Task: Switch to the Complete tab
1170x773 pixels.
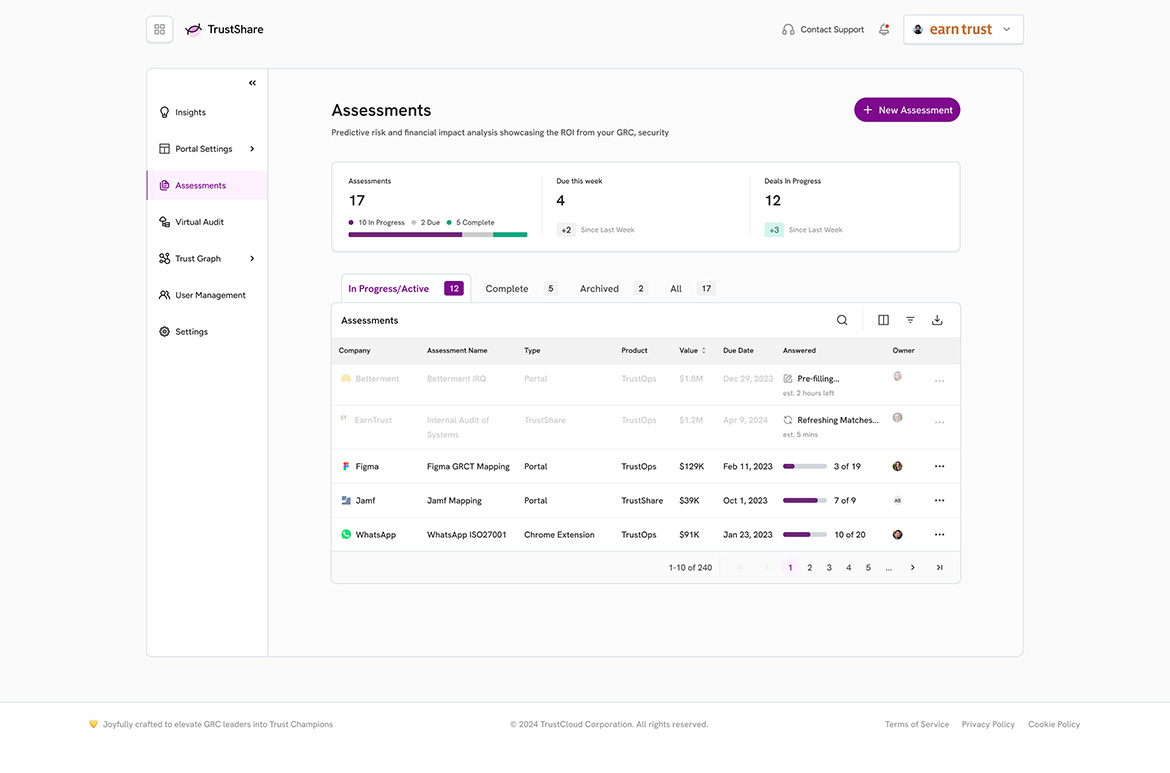Action: pyautogui.click(x=521, y=289)
